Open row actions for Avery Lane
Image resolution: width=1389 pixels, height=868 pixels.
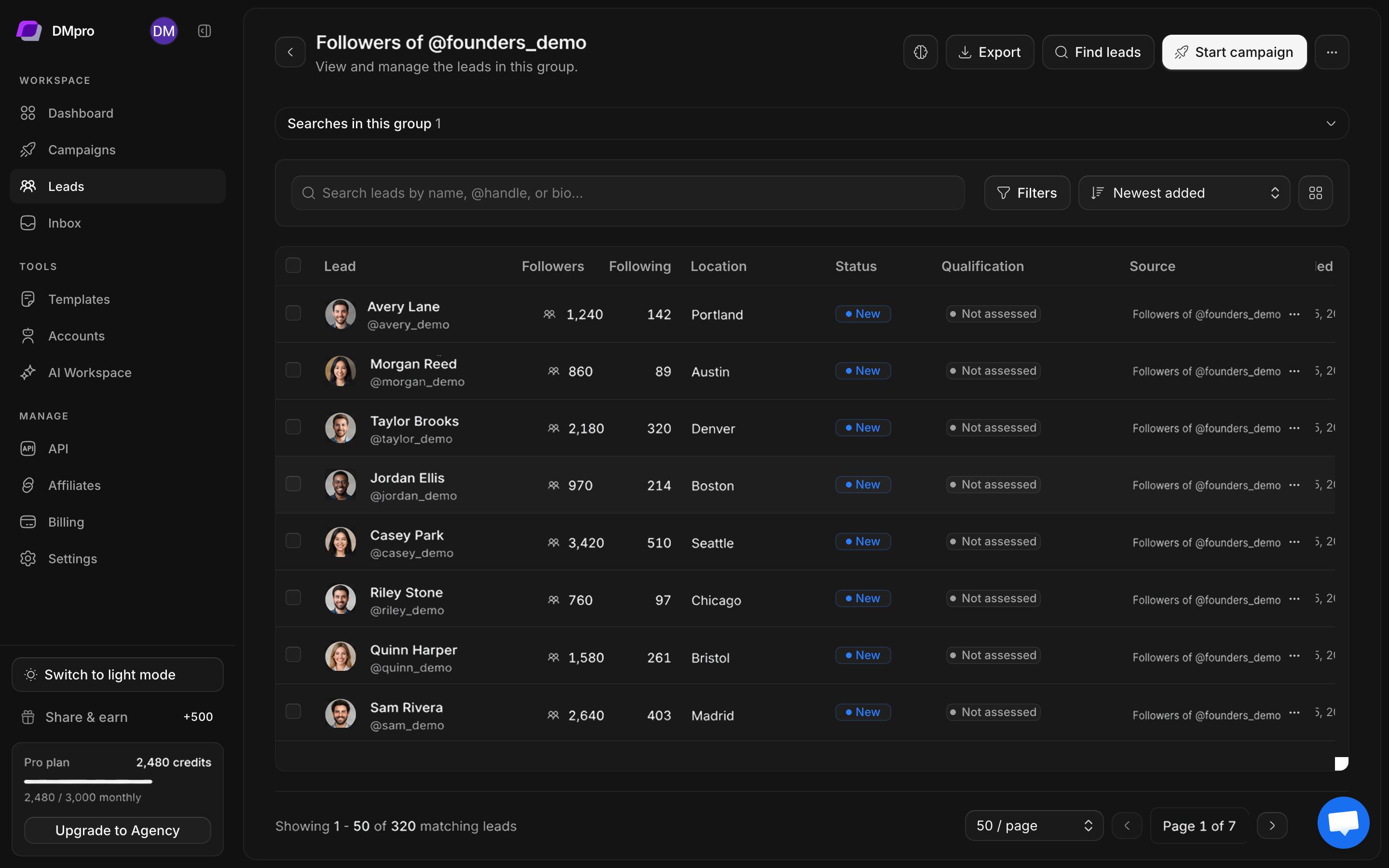[1294, 314]
